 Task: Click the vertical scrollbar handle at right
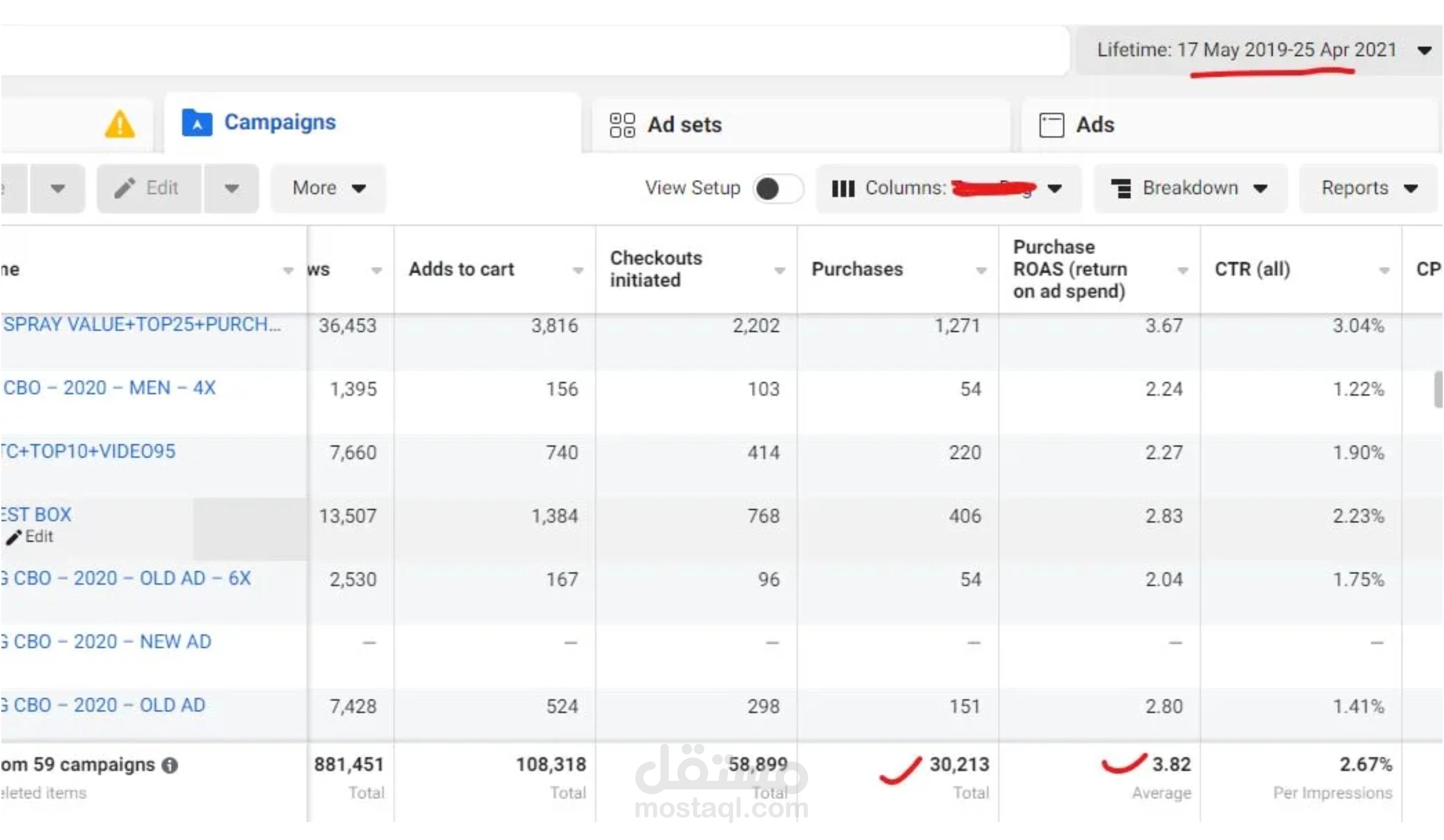click(1438, 389)
